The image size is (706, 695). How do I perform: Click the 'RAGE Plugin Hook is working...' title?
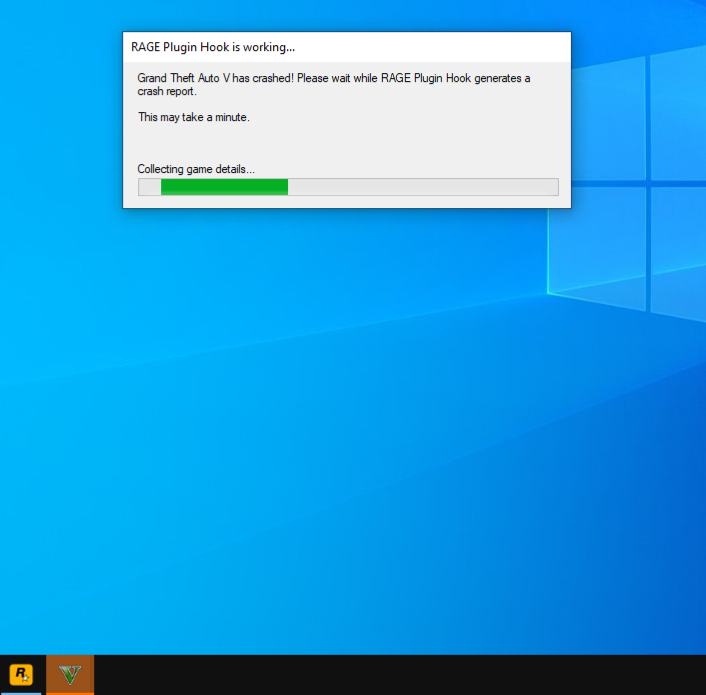pyautogui.click(x=213, y=47)
